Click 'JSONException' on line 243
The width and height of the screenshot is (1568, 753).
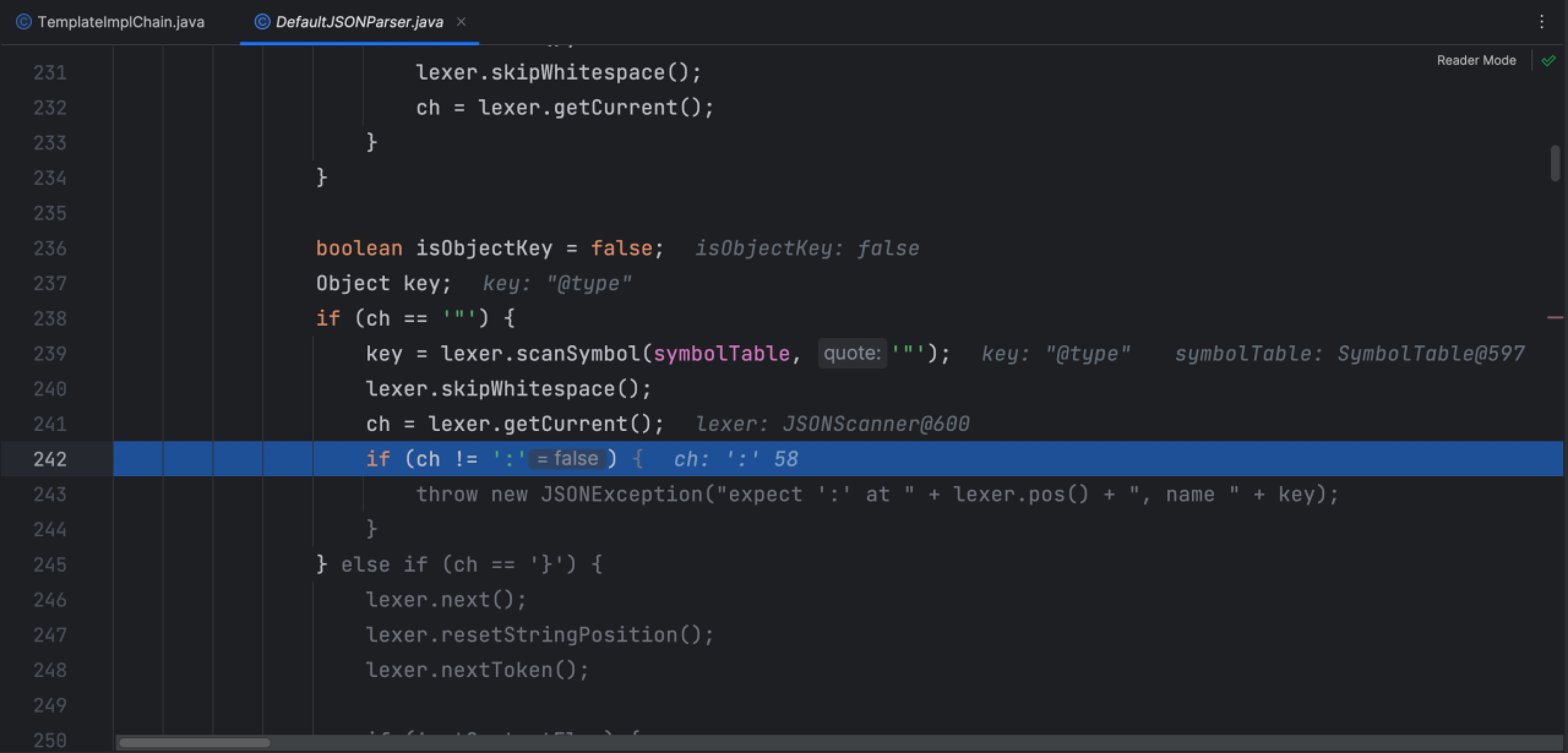622,494
